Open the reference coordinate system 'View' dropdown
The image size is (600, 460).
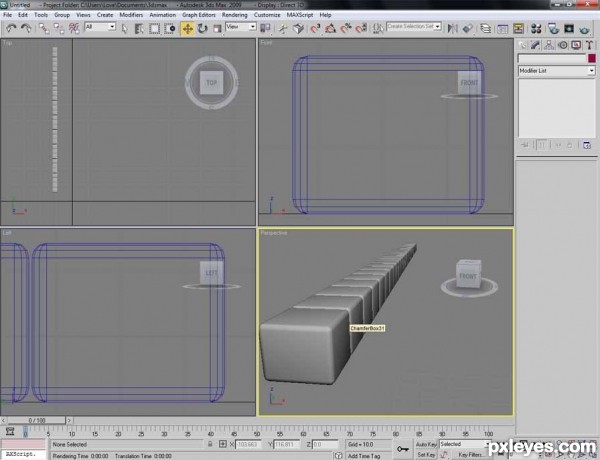coord(241,27)
